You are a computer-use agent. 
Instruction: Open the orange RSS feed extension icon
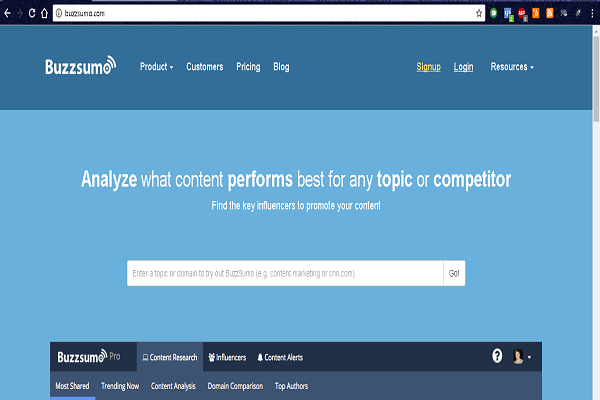point(550,13)
